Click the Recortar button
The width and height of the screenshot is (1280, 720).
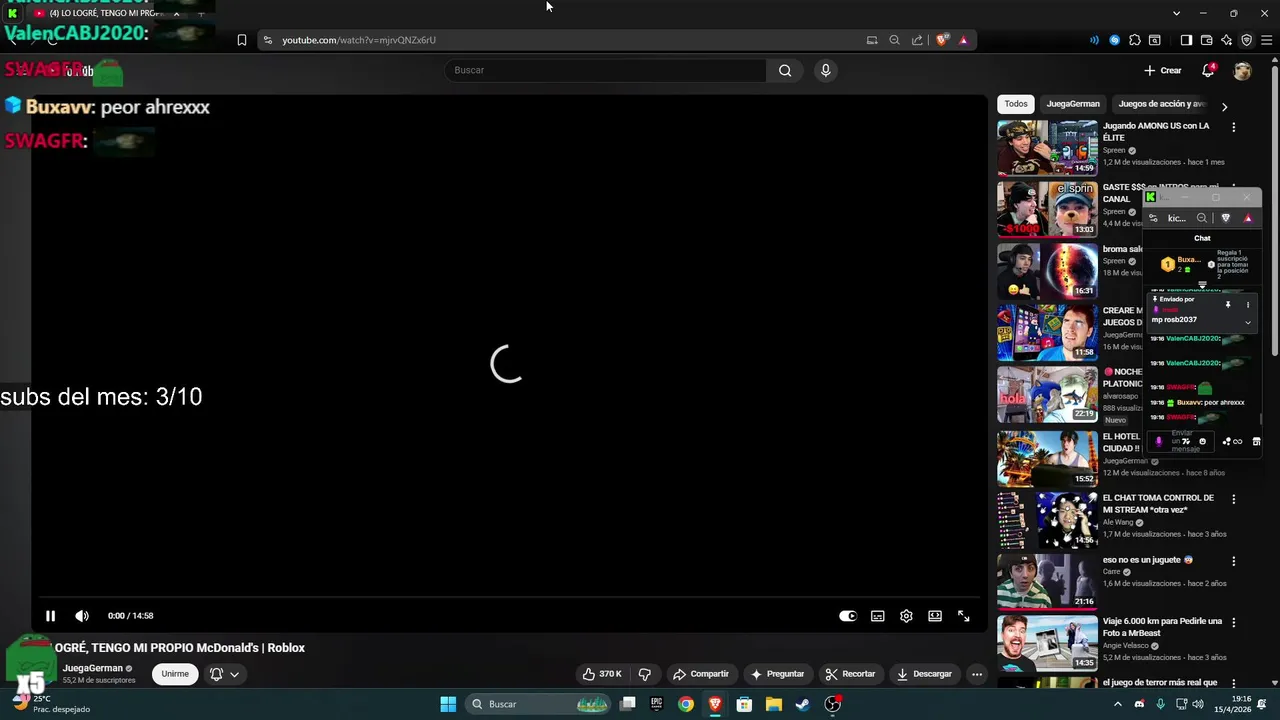point(850,674)
